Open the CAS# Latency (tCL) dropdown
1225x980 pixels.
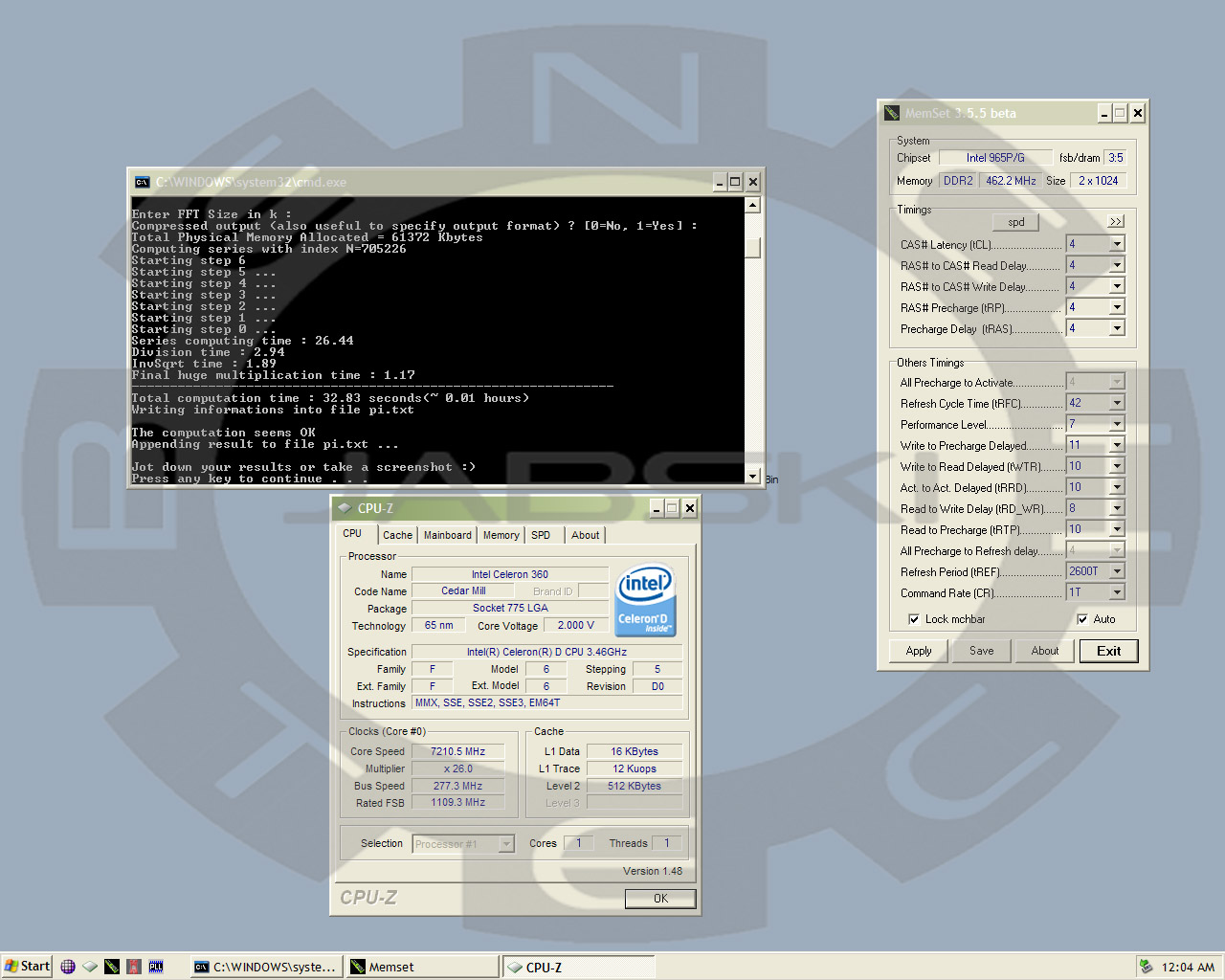pos(1117,244)
